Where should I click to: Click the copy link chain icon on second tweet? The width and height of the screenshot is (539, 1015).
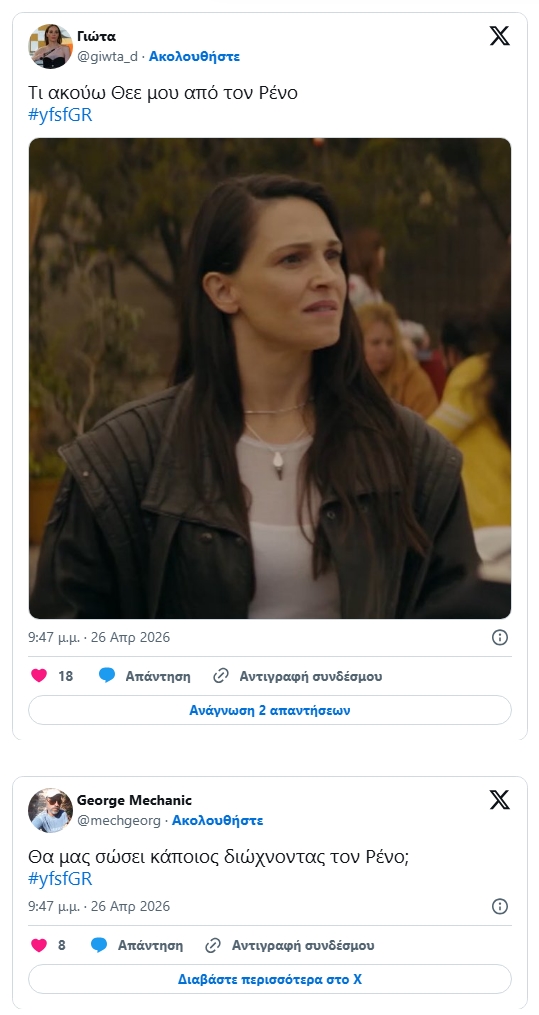tap(213, 946)
